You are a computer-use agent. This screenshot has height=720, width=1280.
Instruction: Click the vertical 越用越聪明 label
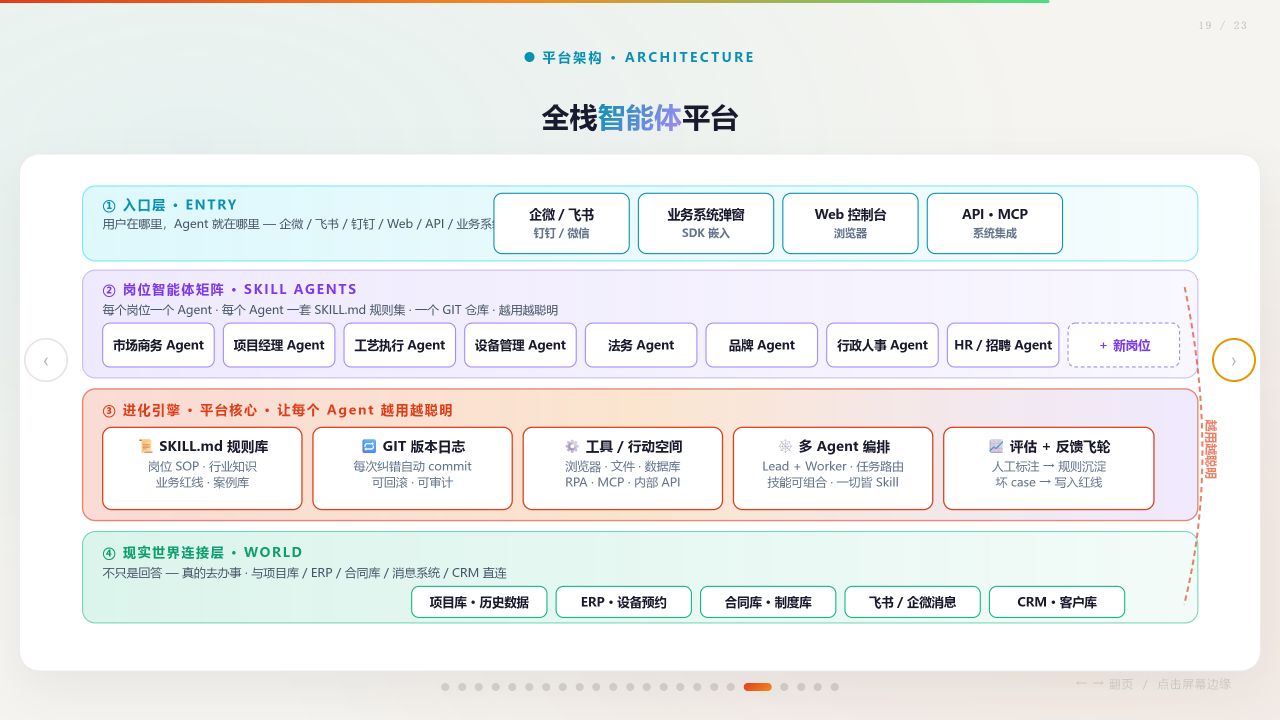[1210, 449]
